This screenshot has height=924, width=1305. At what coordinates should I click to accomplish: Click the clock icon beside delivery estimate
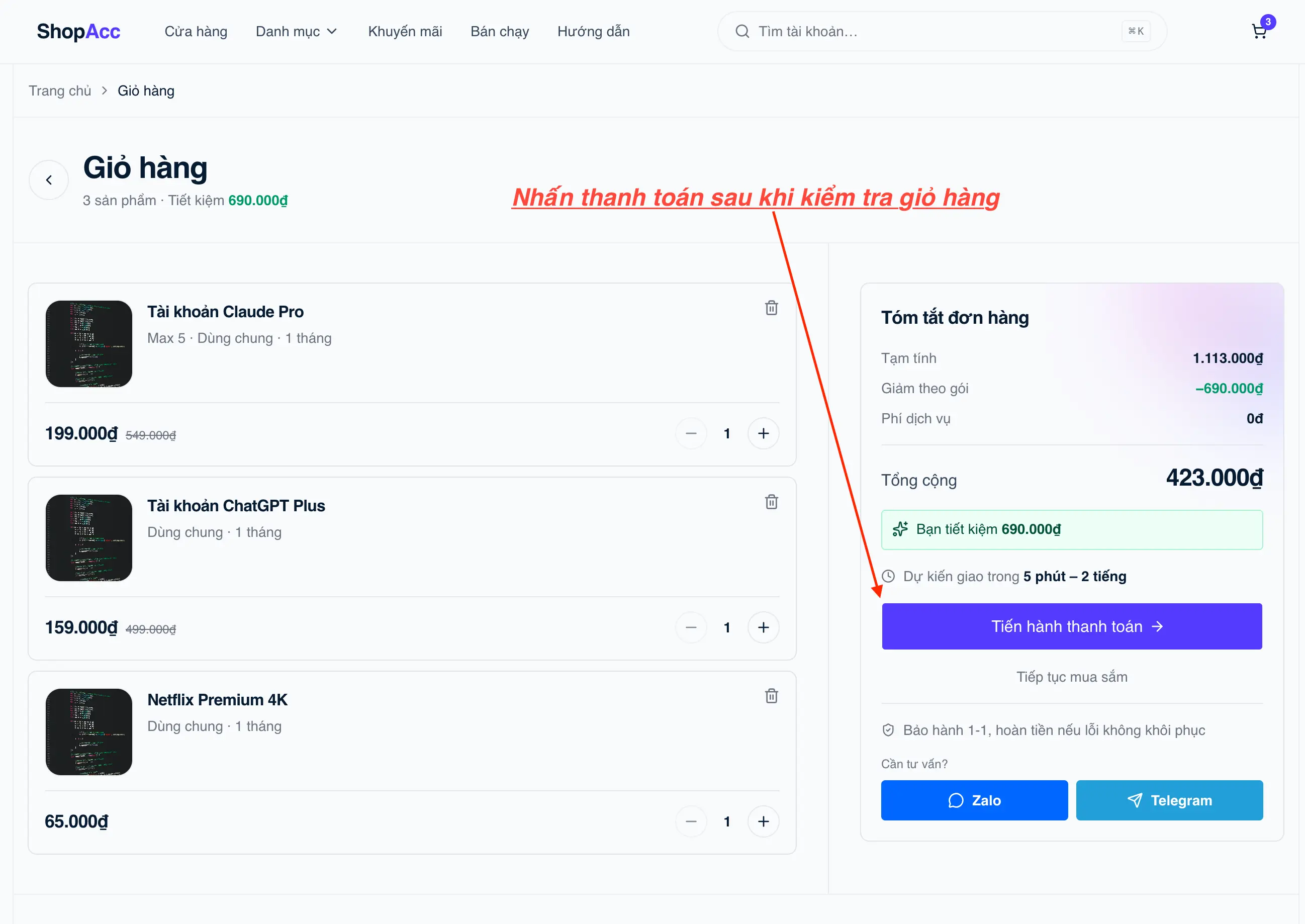[x=888, y=576]
